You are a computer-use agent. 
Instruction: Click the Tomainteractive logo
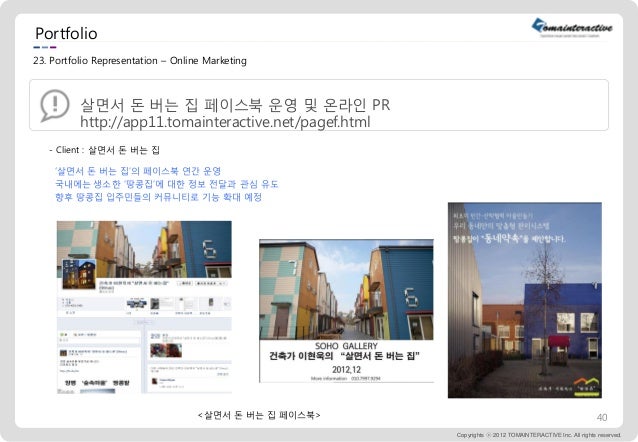point(572,28)
